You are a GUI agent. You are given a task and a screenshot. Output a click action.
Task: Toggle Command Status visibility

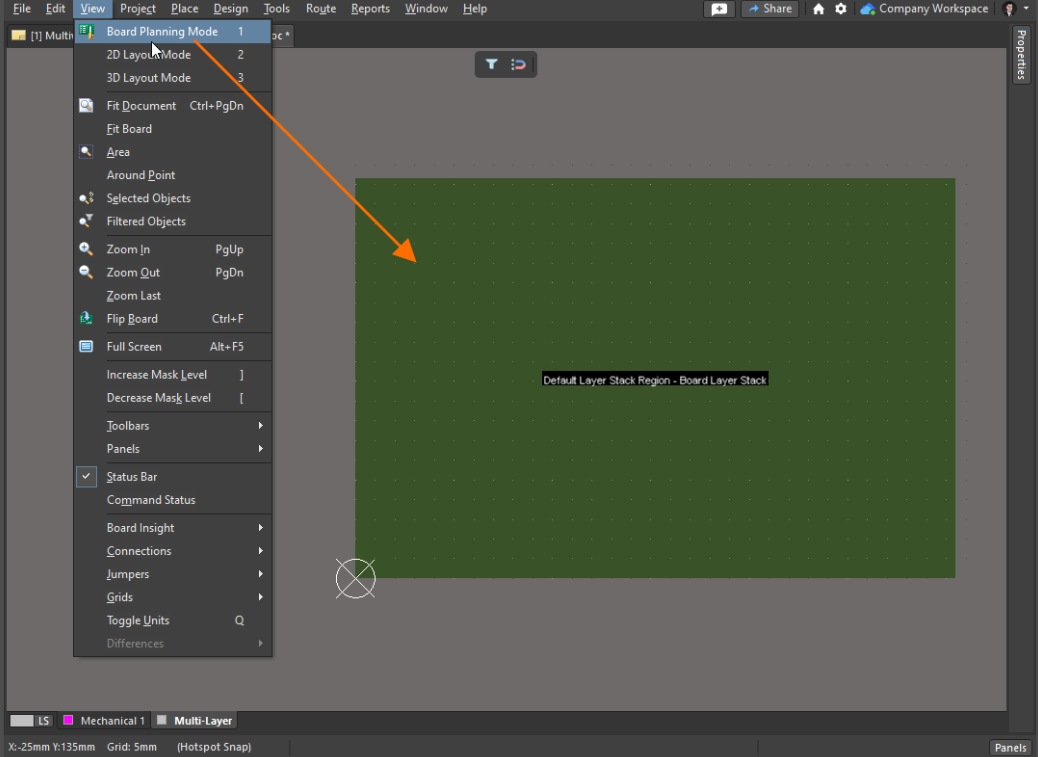(151, 500)
